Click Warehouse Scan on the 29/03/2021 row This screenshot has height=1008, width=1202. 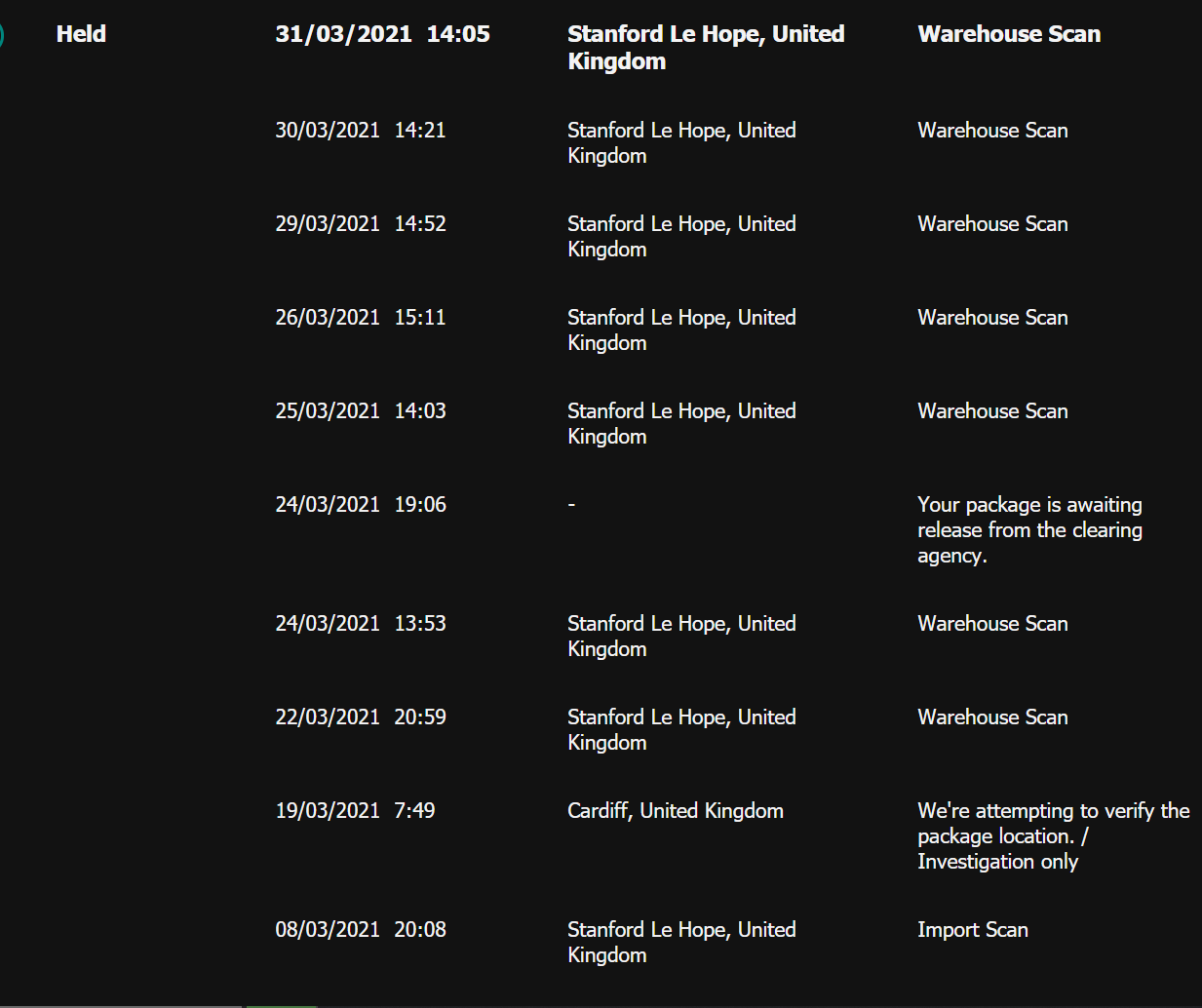pyautogui.click(x=992, y=224)
